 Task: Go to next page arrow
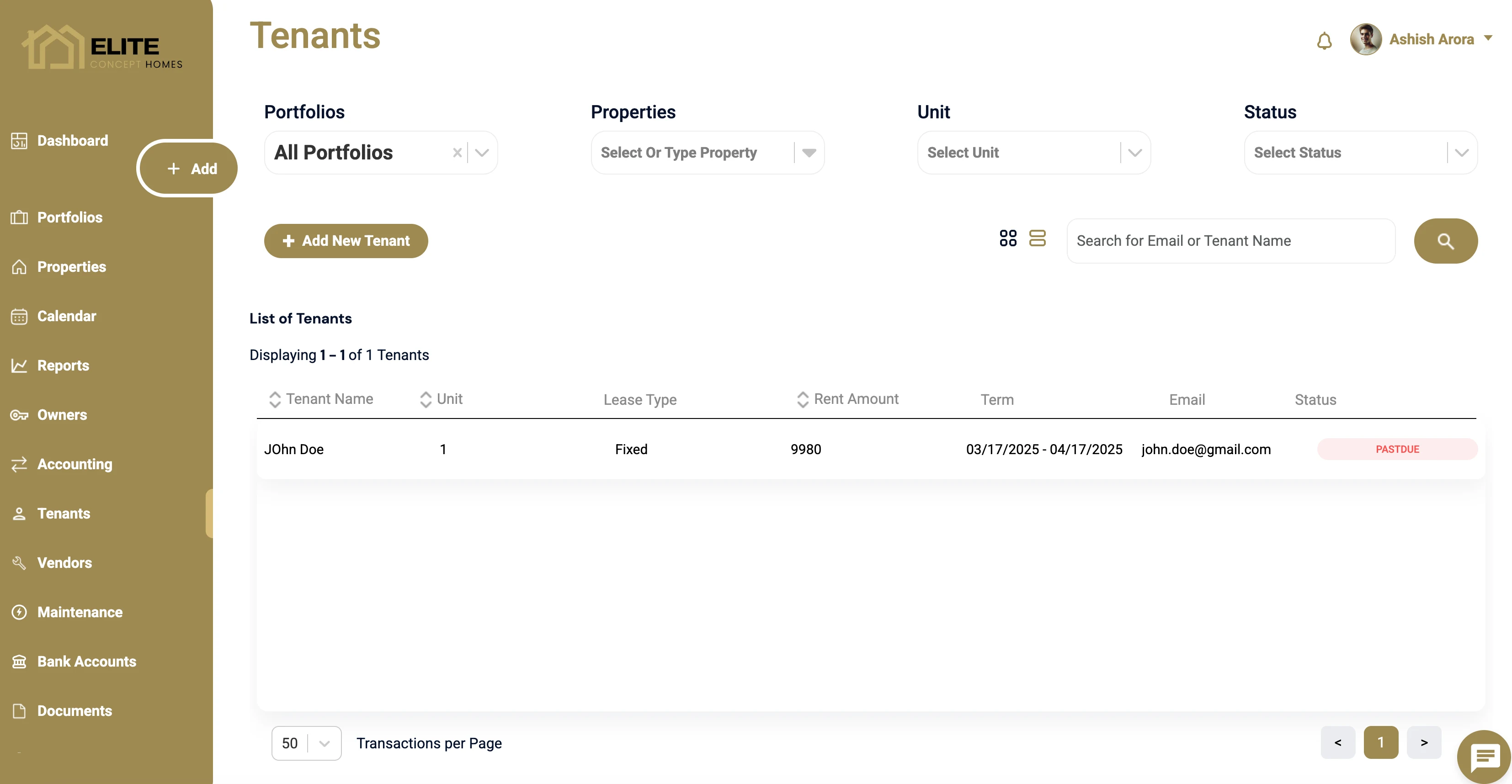(1423, 743)
